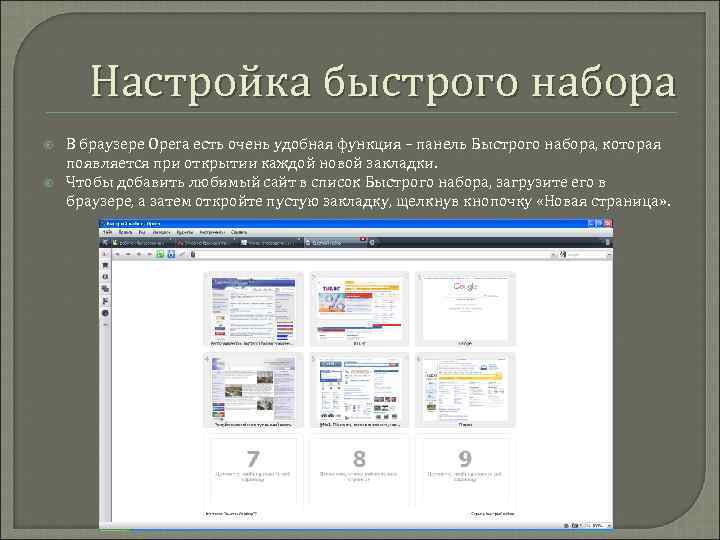Open the closed tabs trash icon

[x=608, y=242]
